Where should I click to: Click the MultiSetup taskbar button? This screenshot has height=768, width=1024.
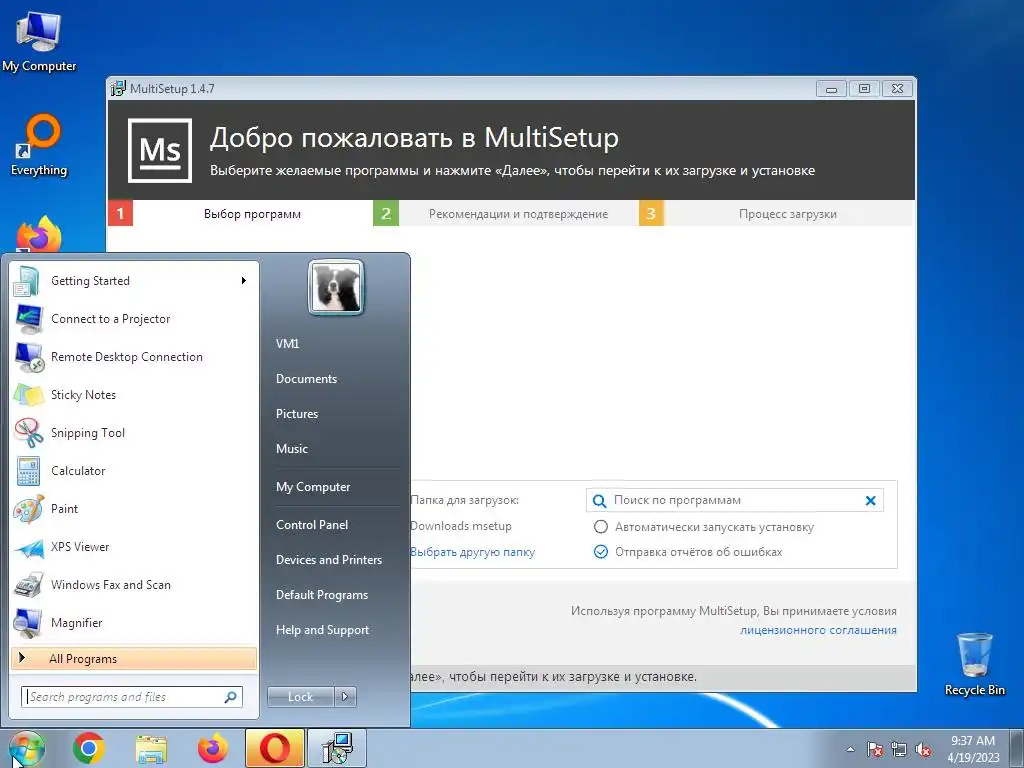(x=337, y=748)
